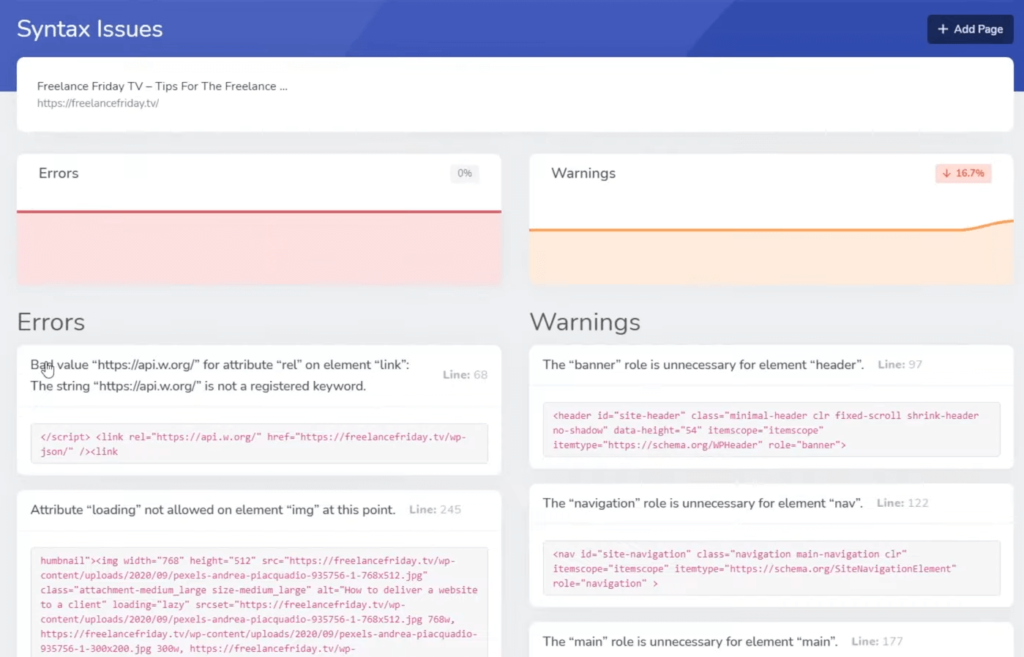Open the main role unnecessary warning
This screenshot has height=657, width=1024.
point(690,641)
